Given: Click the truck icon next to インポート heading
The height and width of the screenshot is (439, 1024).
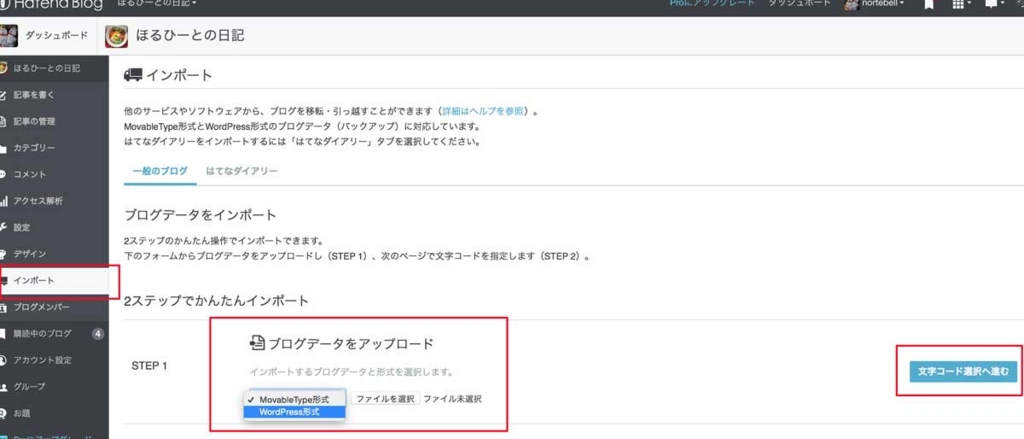Looking at the screenshot, I should point(133,75).
